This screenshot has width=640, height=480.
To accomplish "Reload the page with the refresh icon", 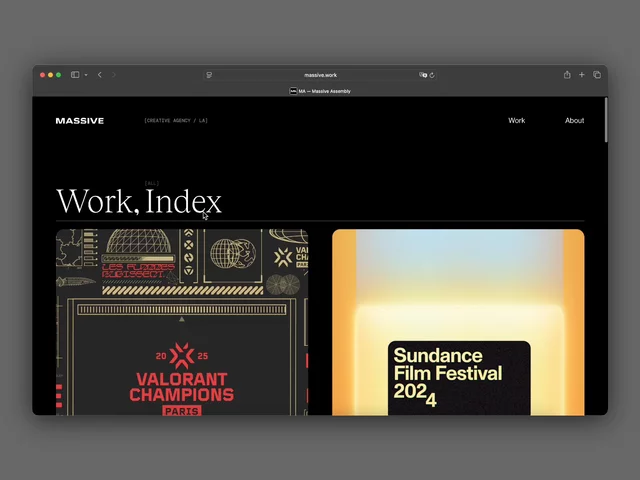I will point(432,75).
